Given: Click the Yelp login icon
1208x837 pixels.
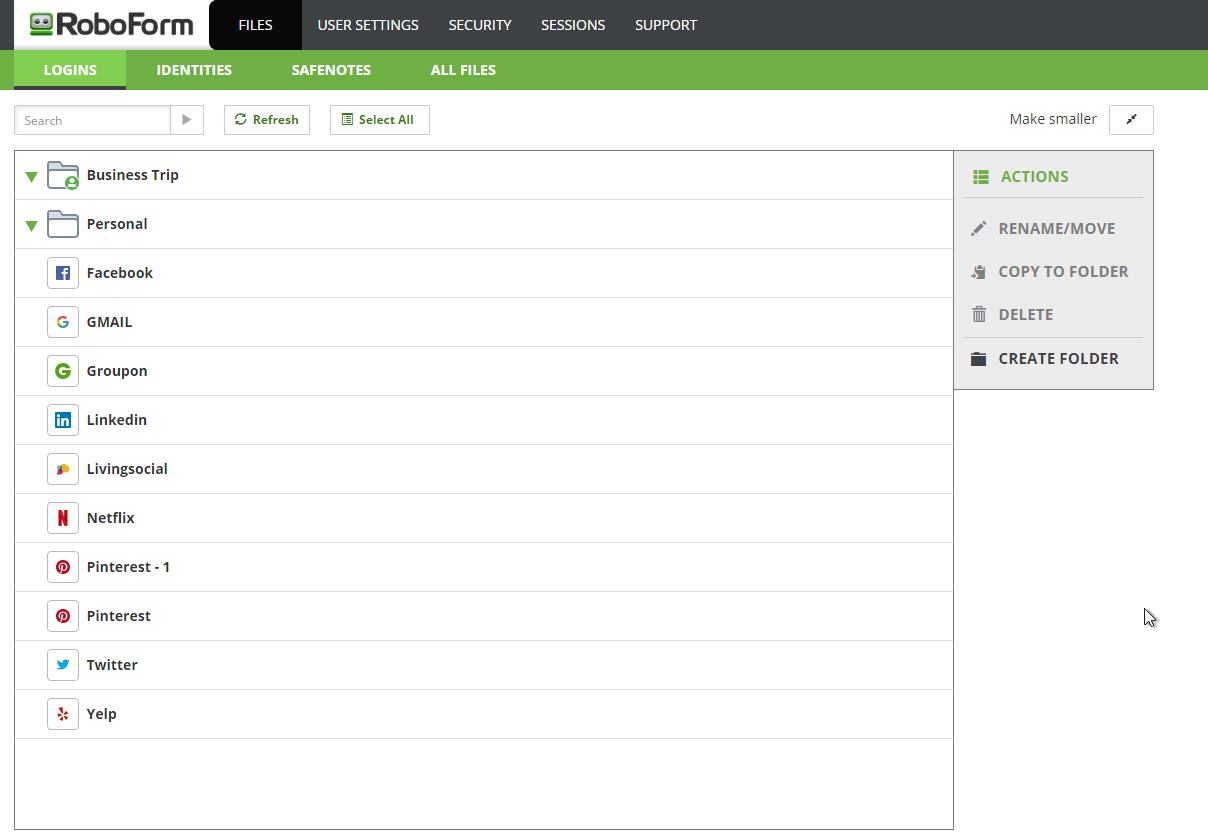Looking at the screenshot, I should [63, 714].
